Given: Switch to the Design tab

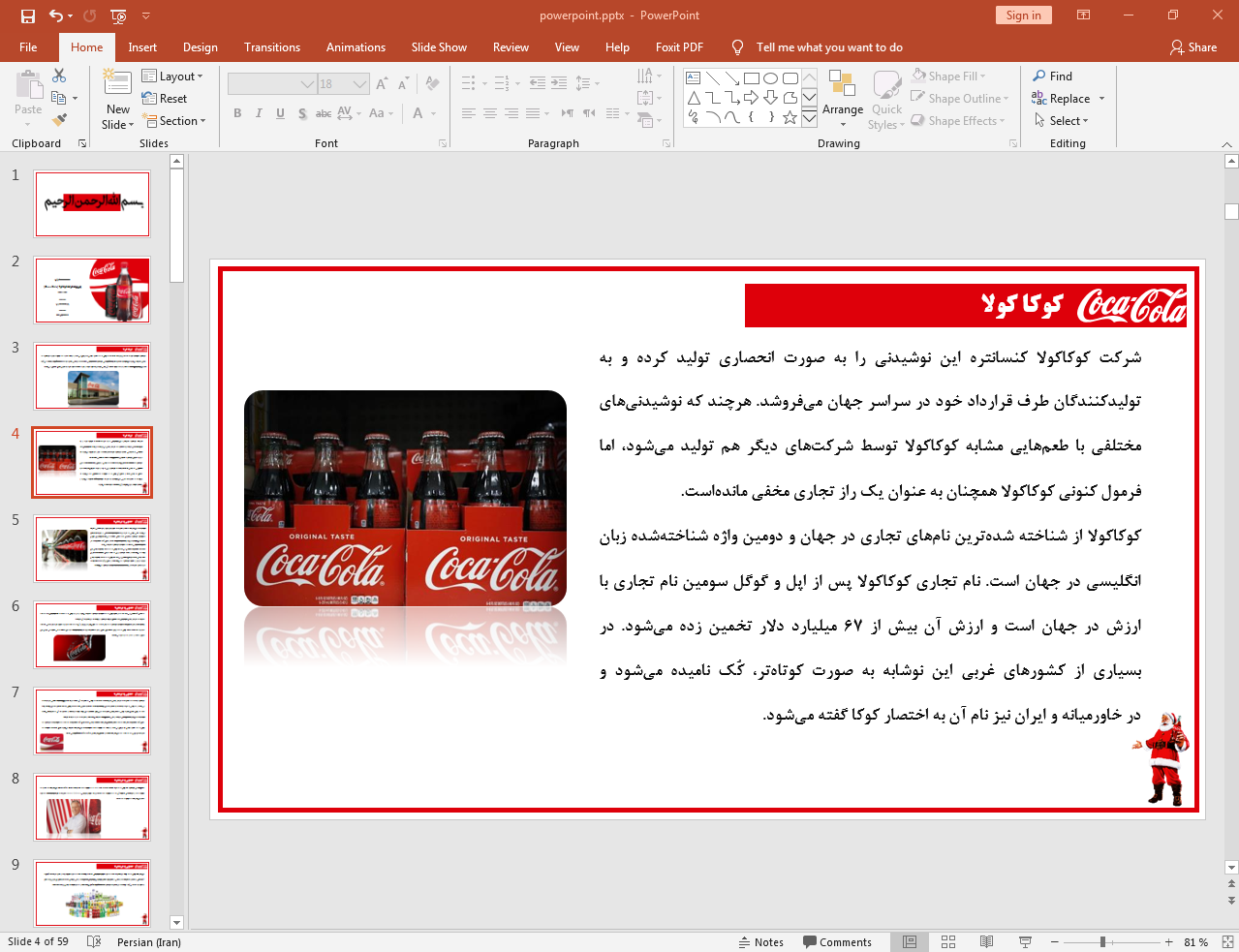Looking at the screenshot, I should point(201,47).
